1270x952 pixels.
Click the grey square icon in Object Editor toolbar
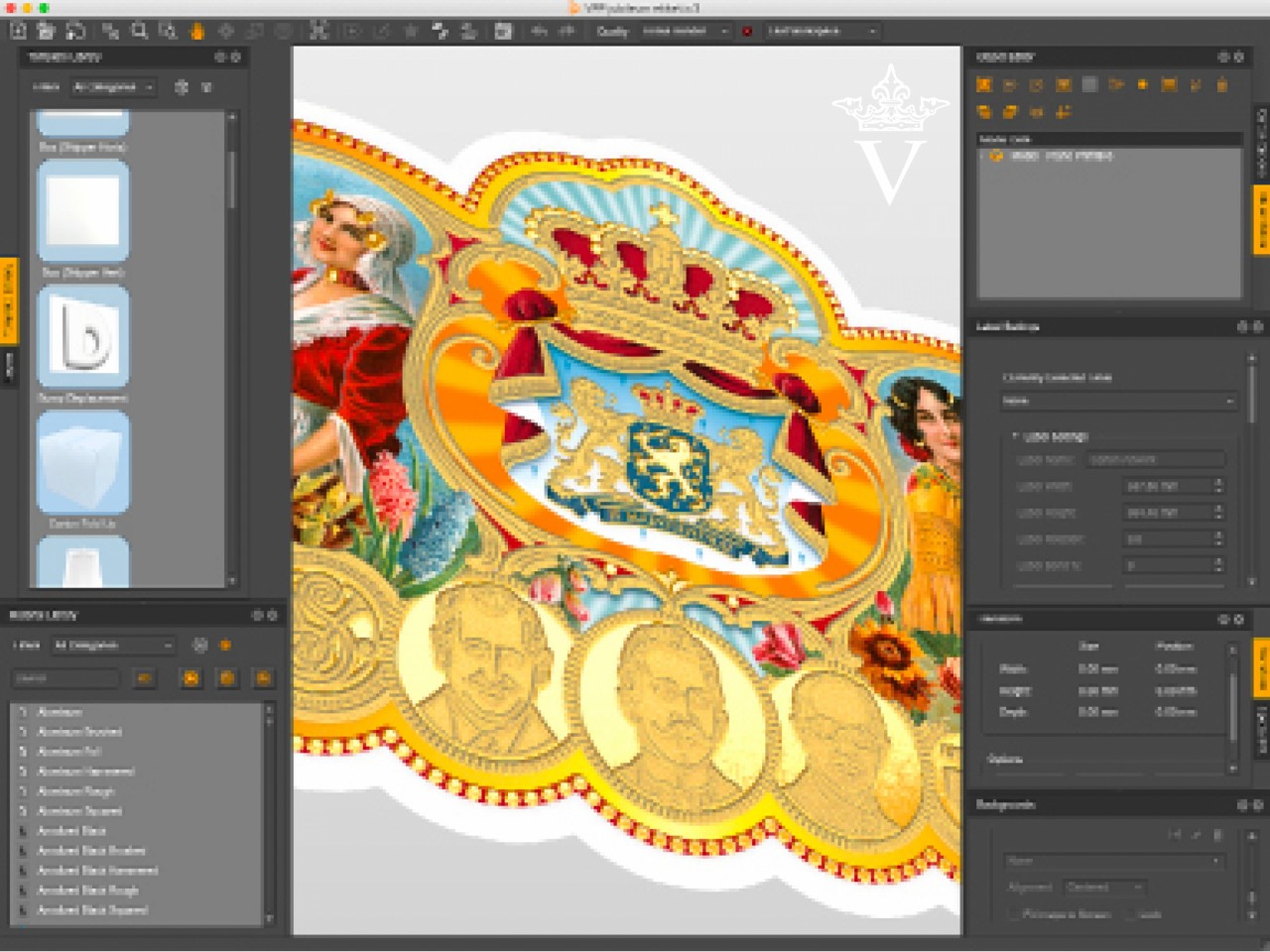[x=1089, y=85]
